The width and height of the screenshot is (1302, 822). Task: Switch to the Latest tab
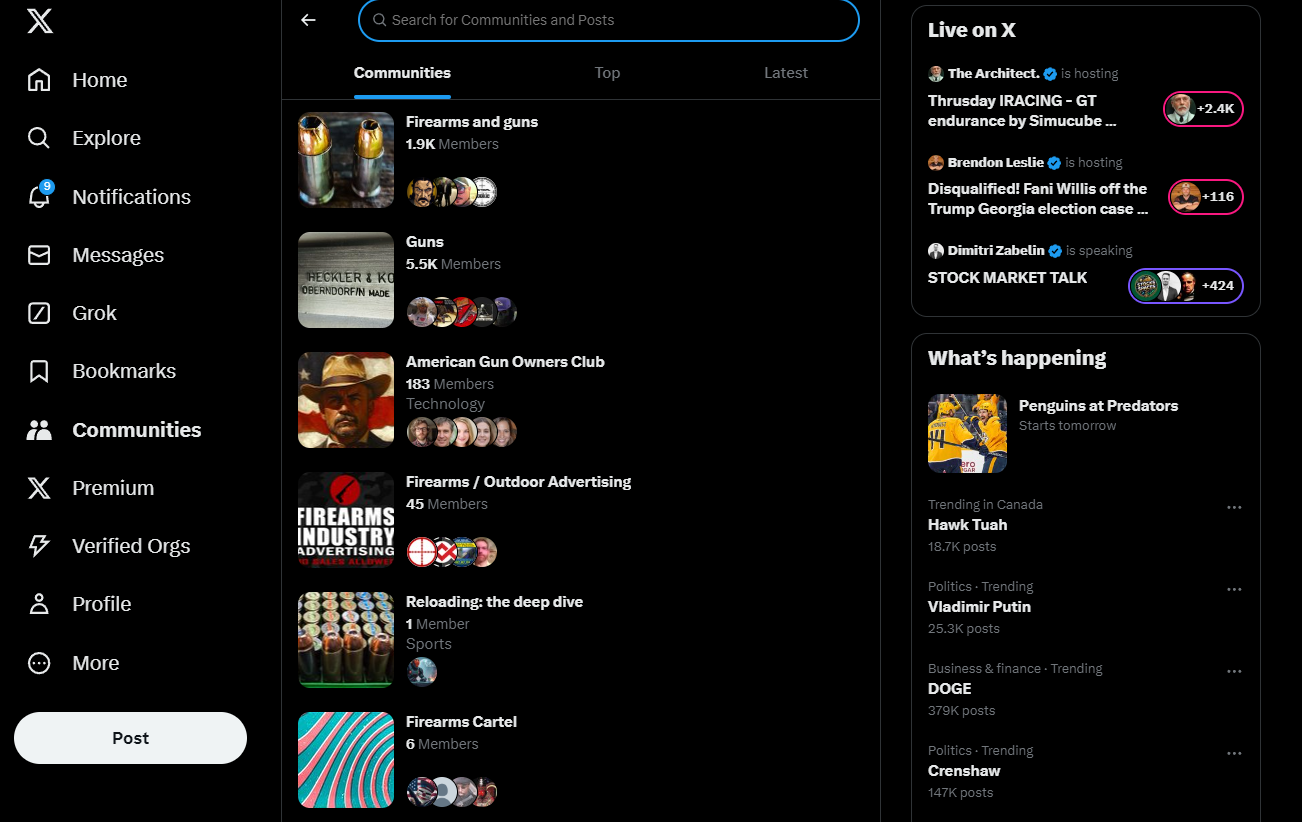click(785, 73)
